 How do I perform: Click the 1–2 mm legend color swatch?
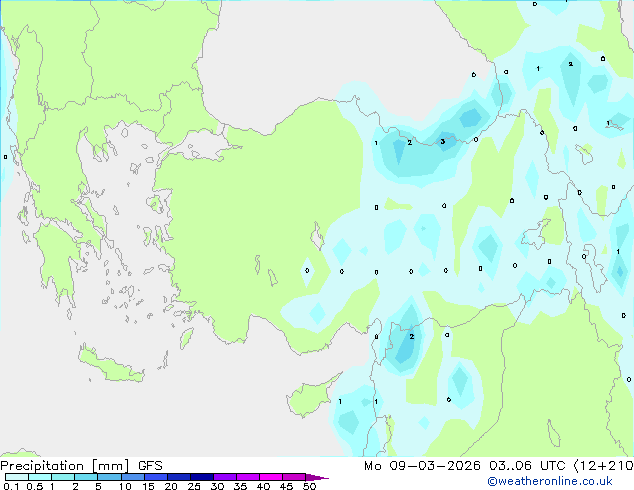[63, 477]
